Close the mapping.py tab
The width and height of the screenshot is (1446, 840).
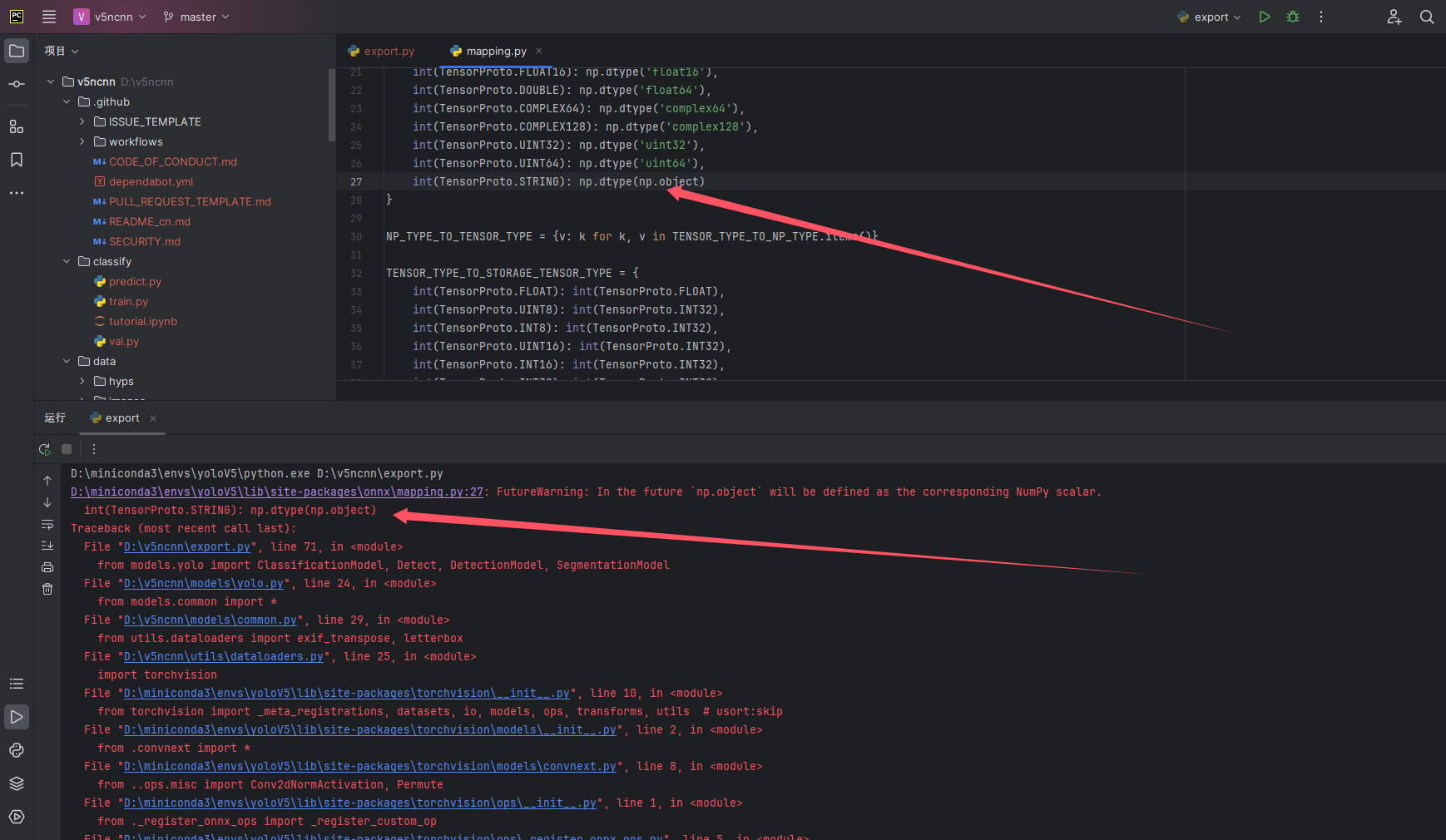click(x=539, y=51)
